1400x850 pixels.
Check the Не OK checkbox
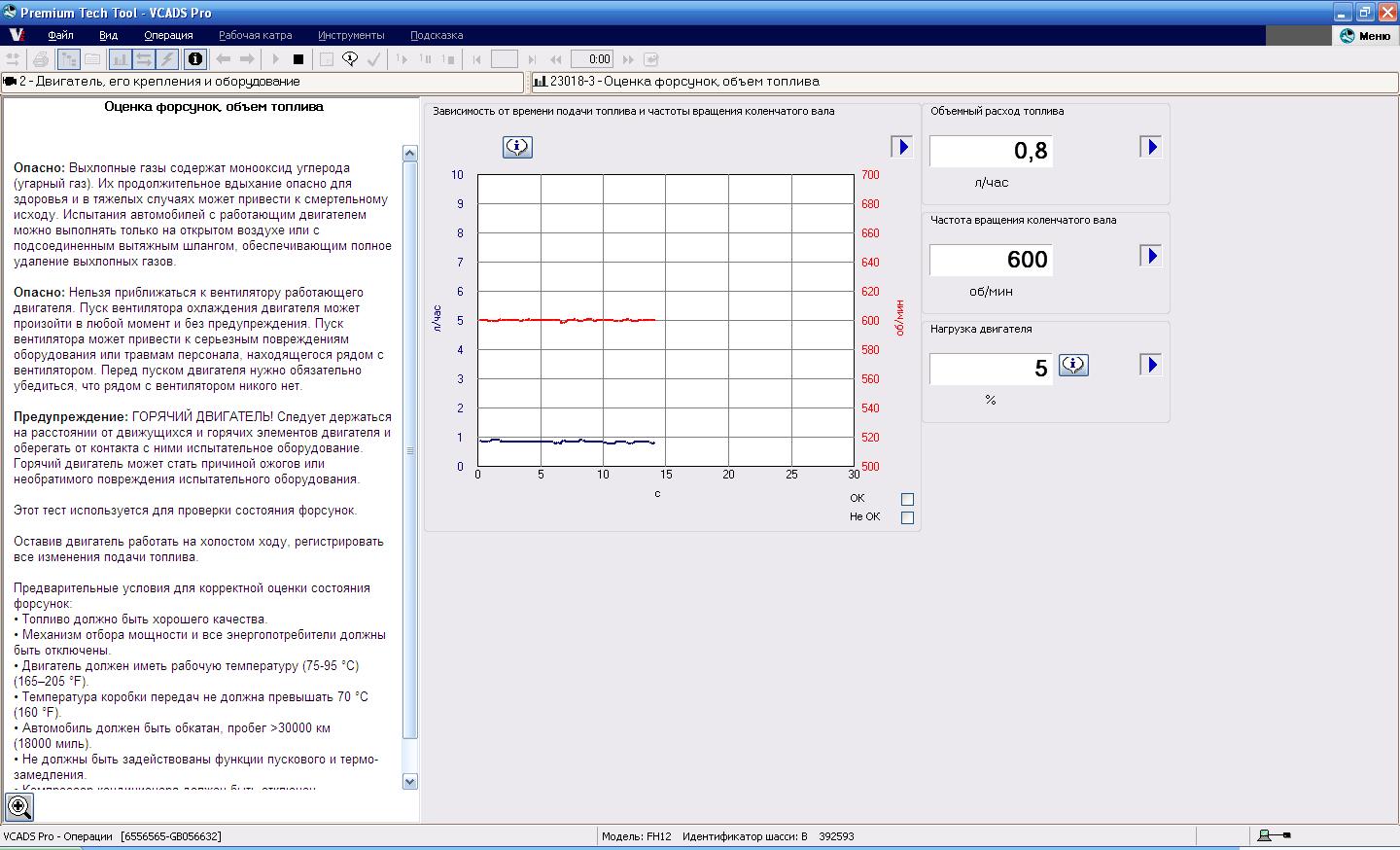(907, 517)
